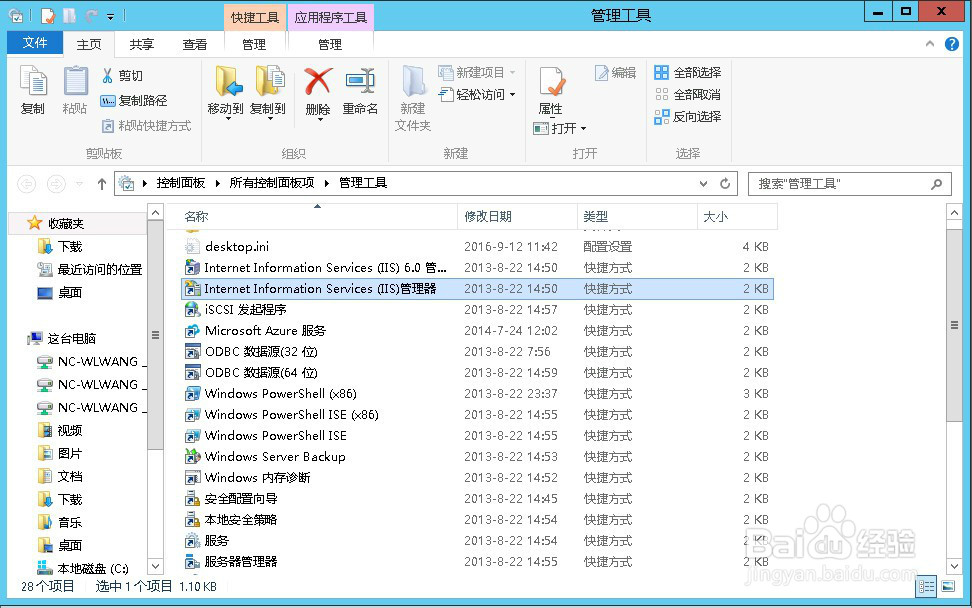The height and width of the screenshot is (608, 972).
Task: Open address bar history dropdown
Action: point(704,183)
